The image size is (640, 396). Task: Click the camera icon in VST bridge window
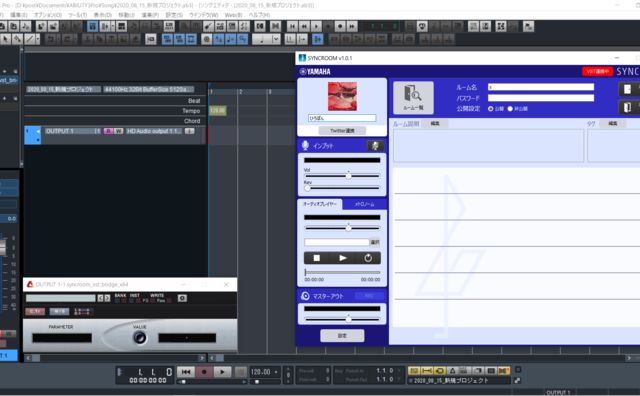click(182, 298)
